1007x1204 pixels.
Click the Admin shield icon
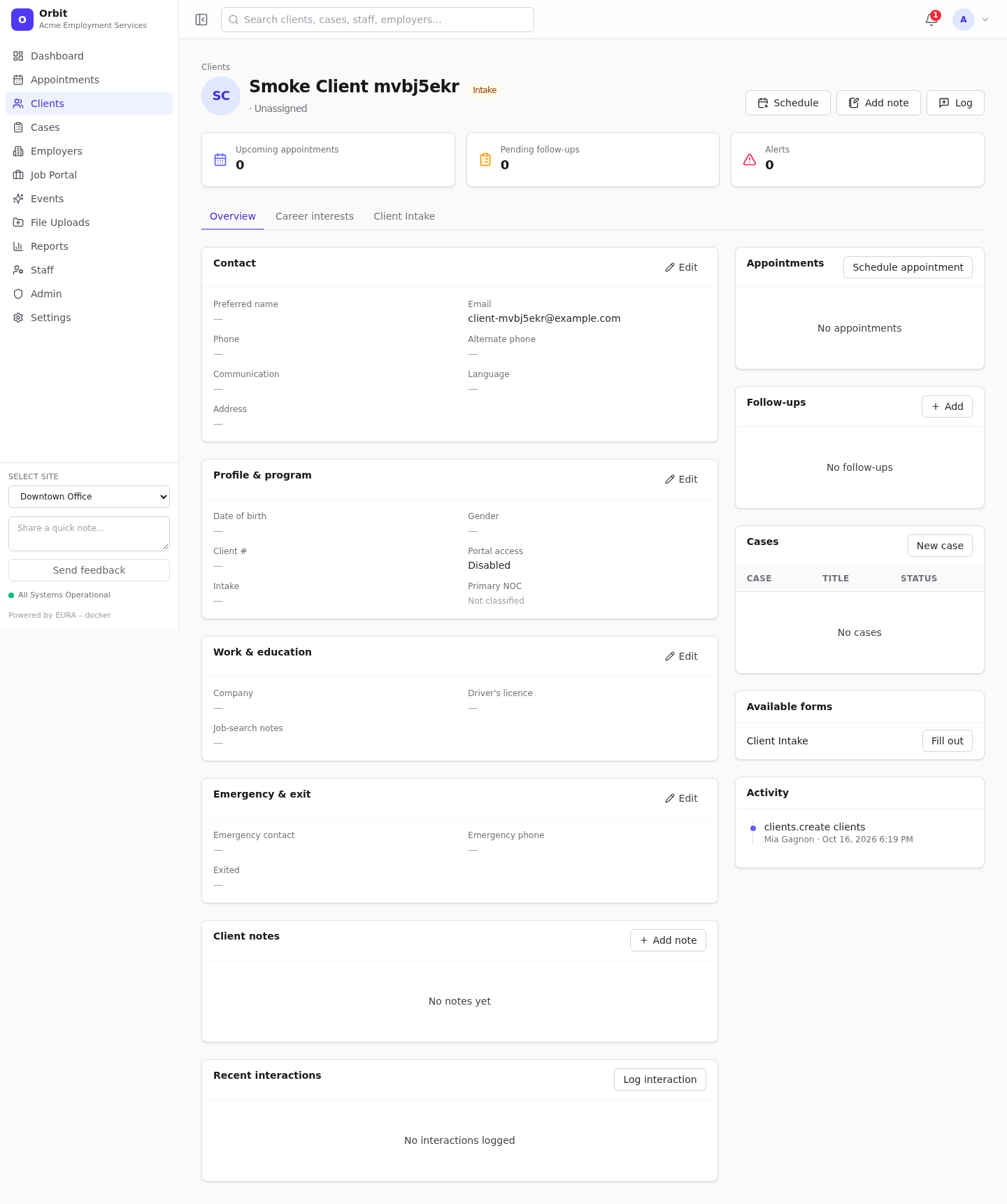coord(18,294)
